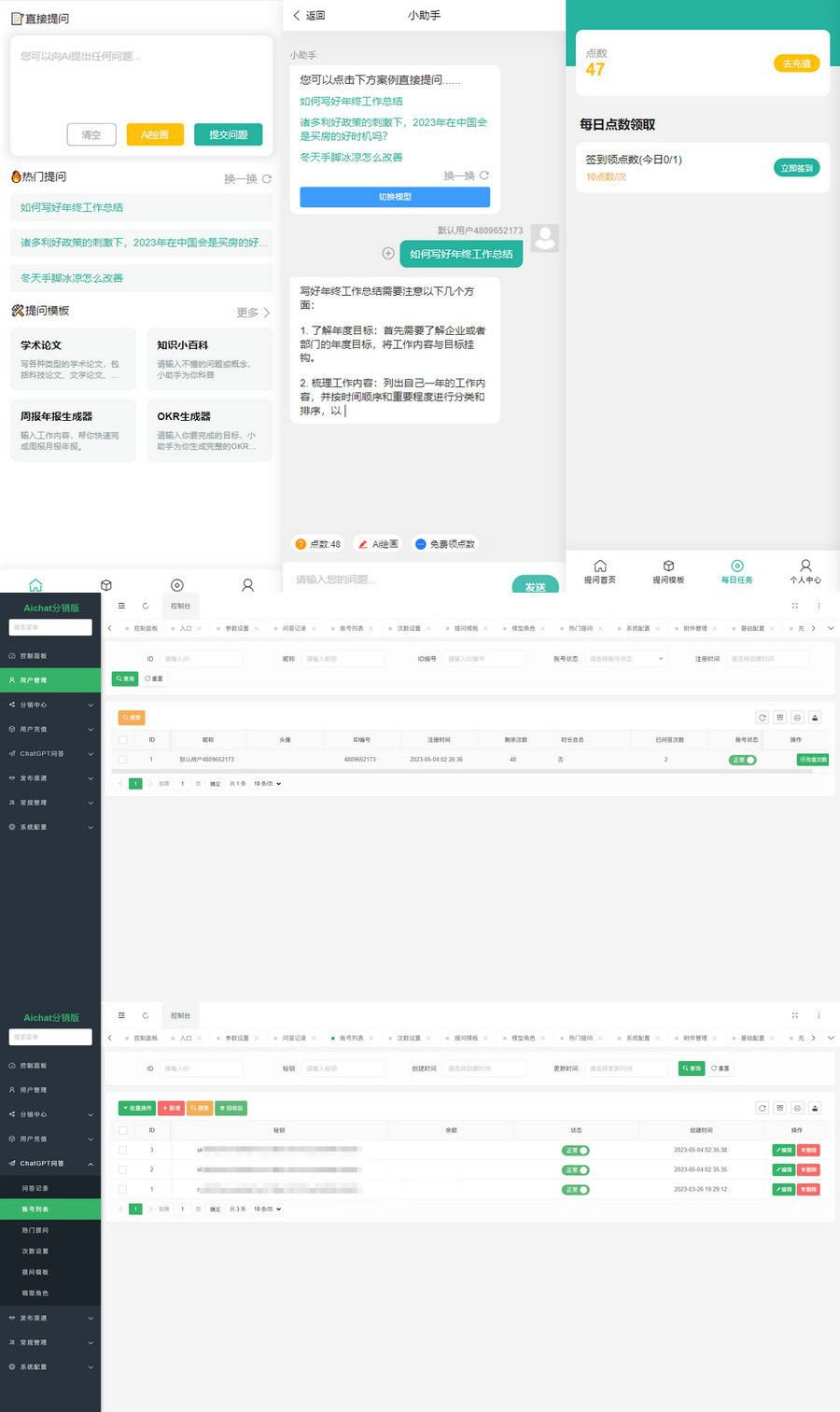Collapse the ChatGPT问答 sidebar menu

(37, 1164)
